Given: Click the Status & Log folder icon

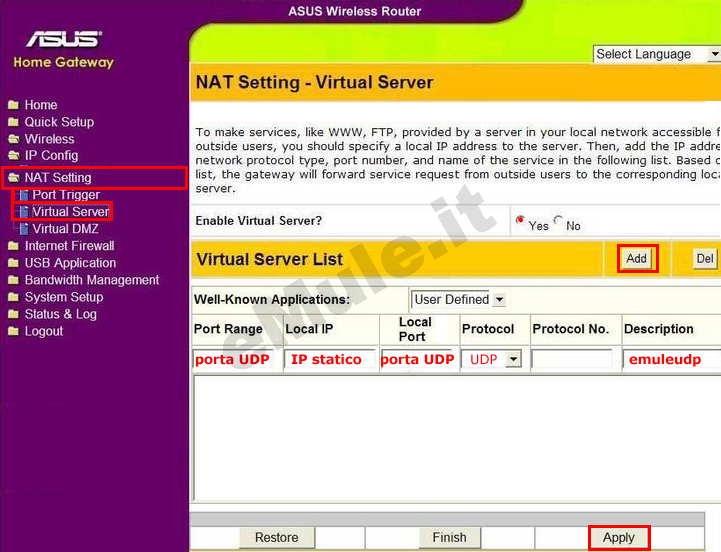Looking at the screenshot, I should pos(13,314).
